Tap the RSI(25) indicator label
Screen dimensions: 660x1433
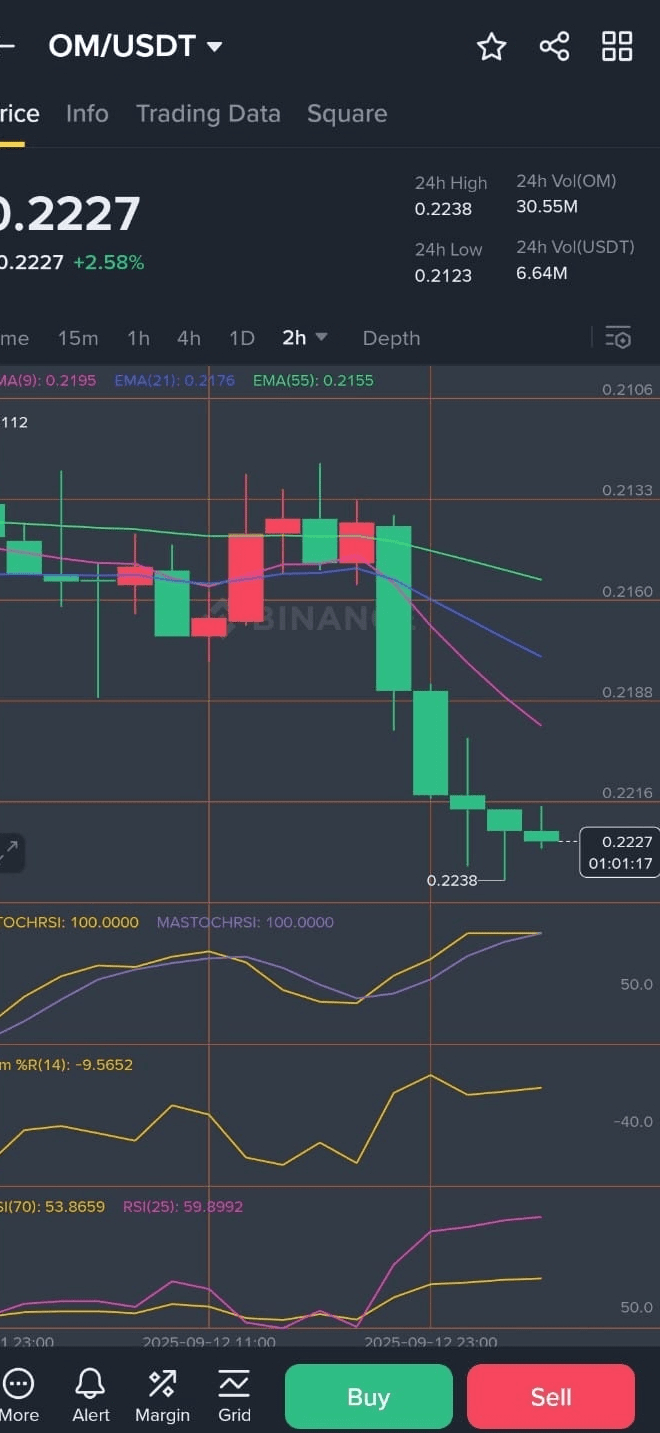tap(183, 1206)
